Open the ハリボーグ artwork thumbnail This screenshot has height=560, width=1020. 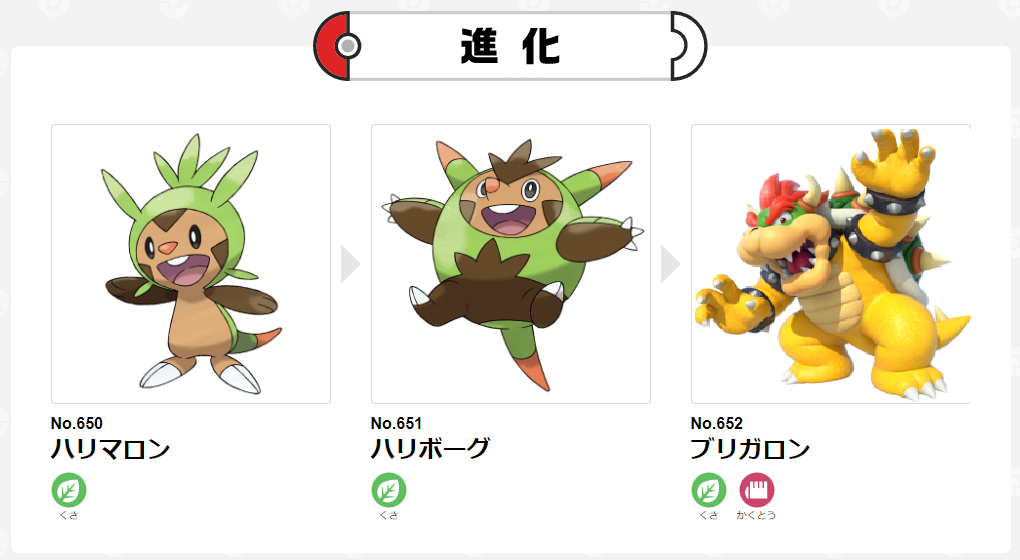(511, 264)
